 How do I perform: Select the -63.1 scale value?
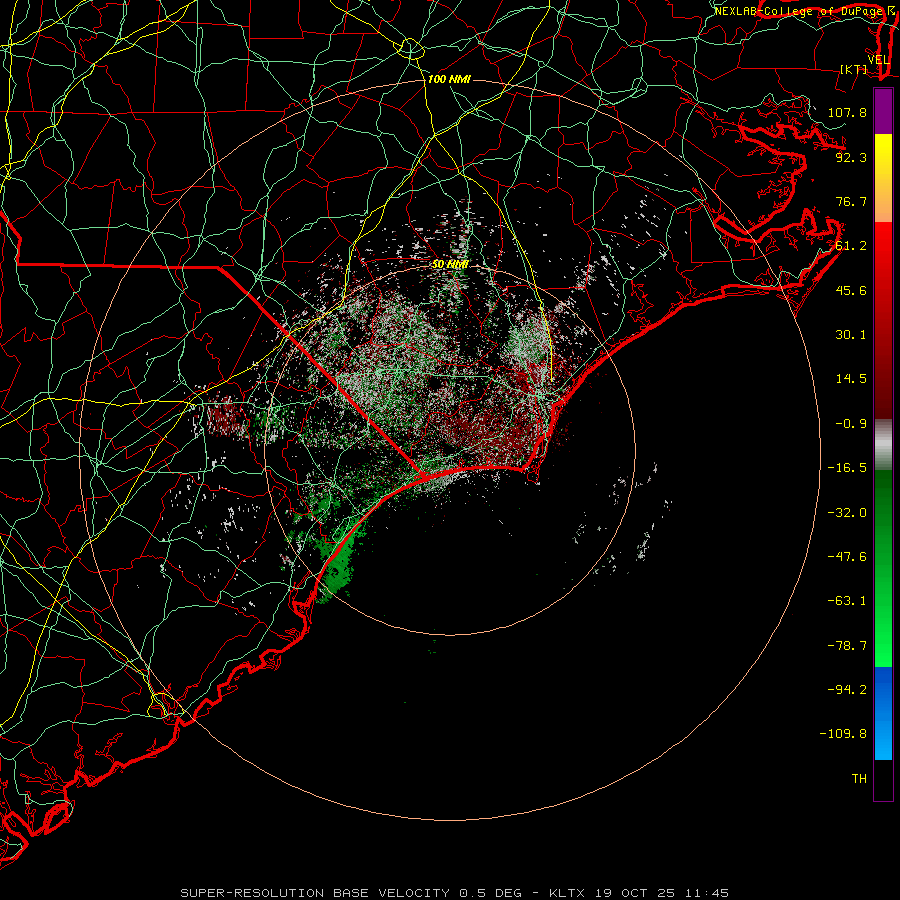(x=847, y=601)
